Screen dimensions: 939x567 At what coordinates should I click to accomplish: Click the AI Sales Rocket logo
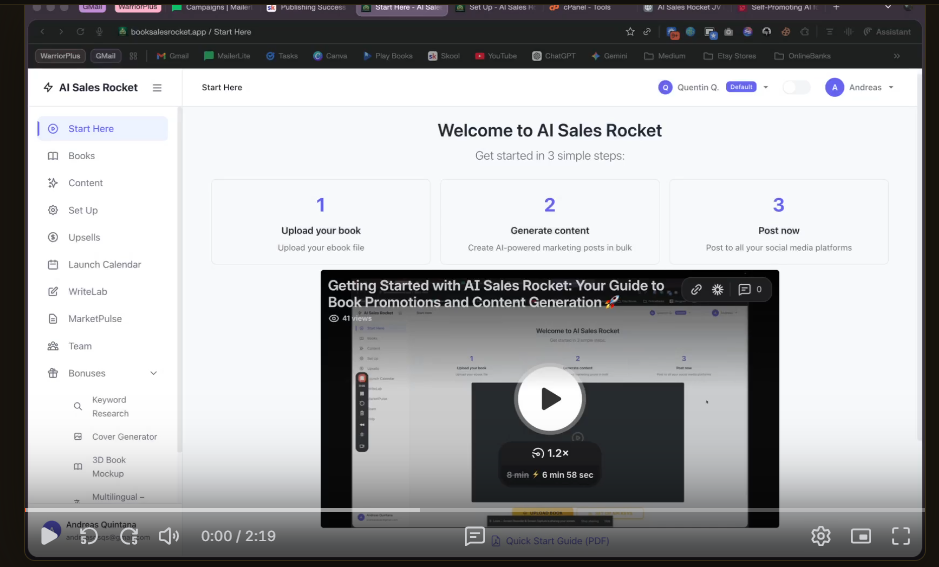click(x=90, y=87)
